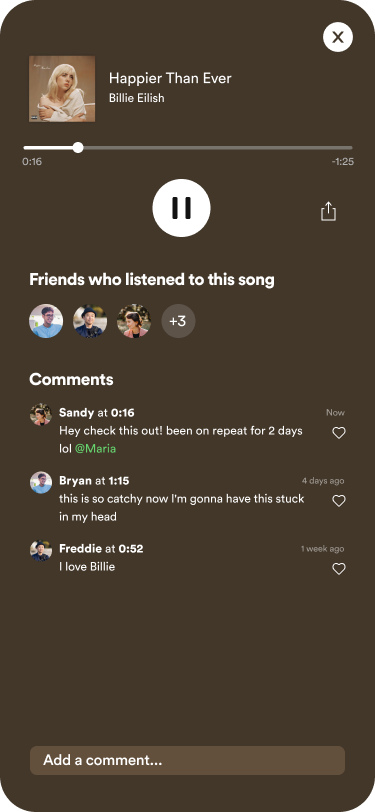Screen dimensions: 375x812
Task: Expand the +3 more friends bubble
Action: [x=178, y=321]
